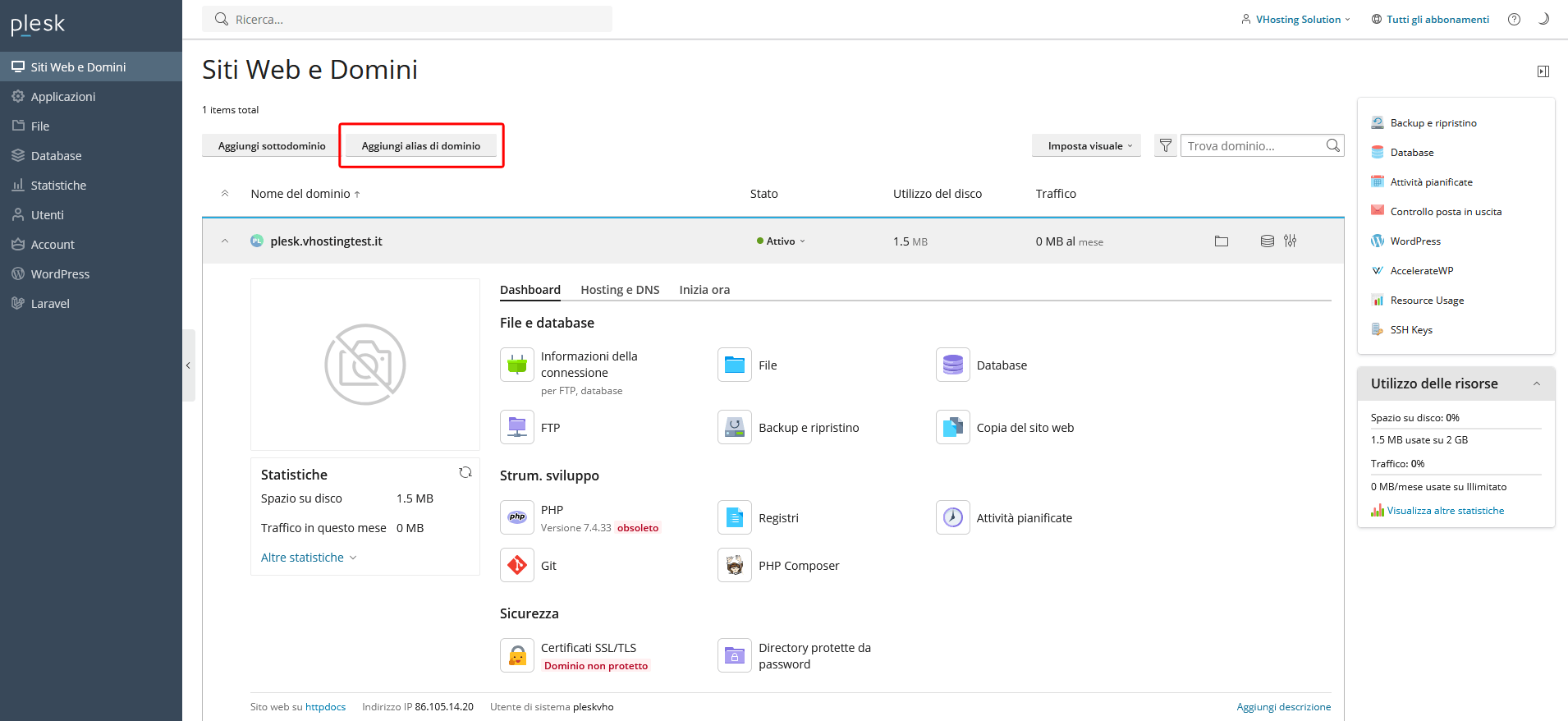Expand Altre statistiche
This screenshot has height=721, width=1568.
pyautogui.click(x=309, y=558)
